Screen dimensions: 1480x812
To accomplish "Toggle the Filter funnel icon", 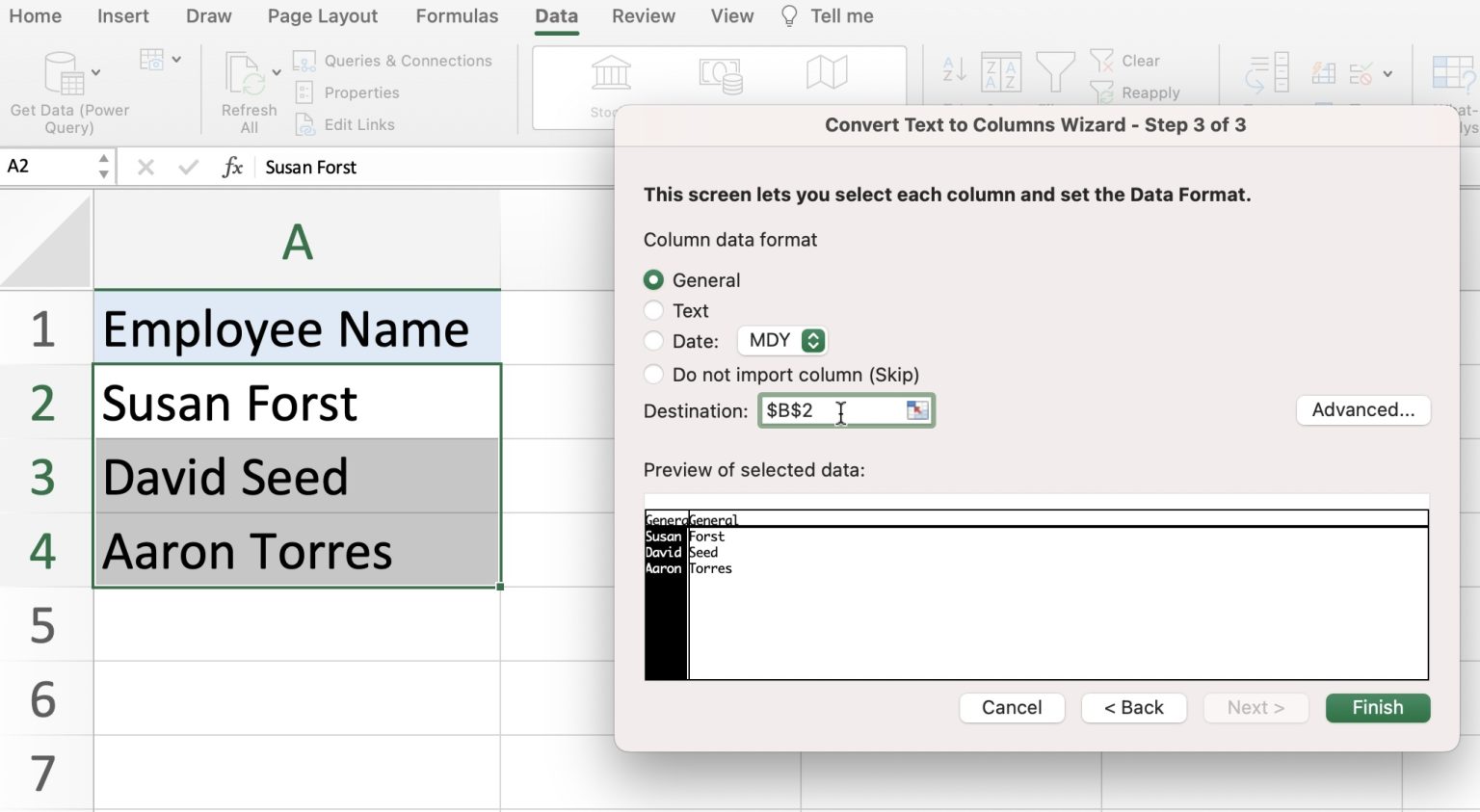I will pyautogui.click(x=1055, y=72).
